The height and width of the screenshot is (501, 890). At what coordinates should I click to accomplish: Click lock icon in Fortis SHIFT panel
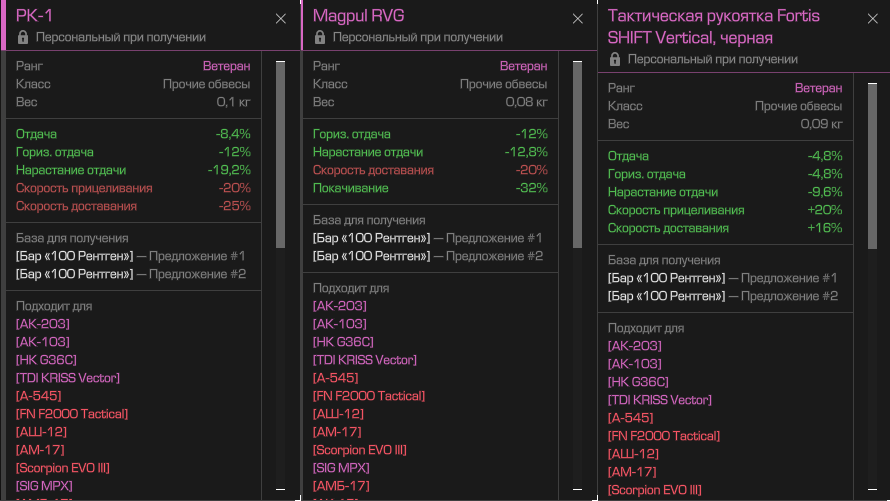615,59
